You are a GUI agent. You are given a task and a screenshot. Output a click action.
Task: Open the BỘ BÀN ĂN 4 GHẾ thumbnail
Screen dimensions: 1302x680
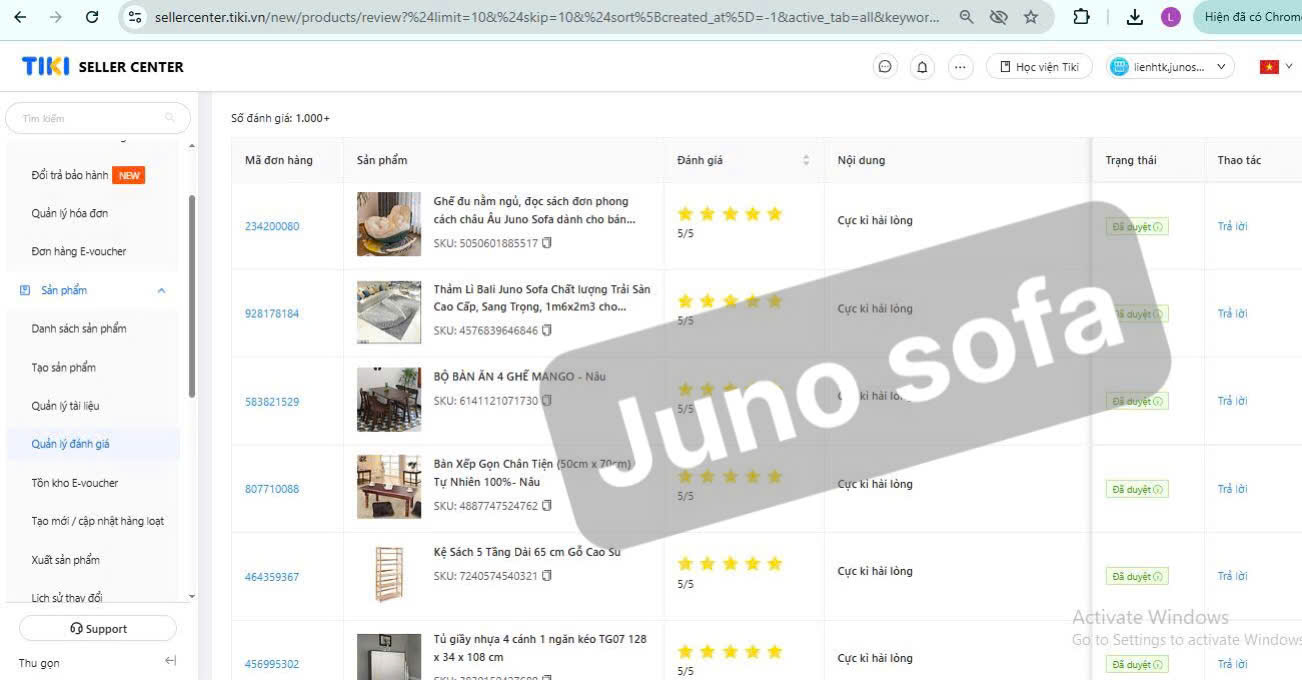click(x=389, y=399)
